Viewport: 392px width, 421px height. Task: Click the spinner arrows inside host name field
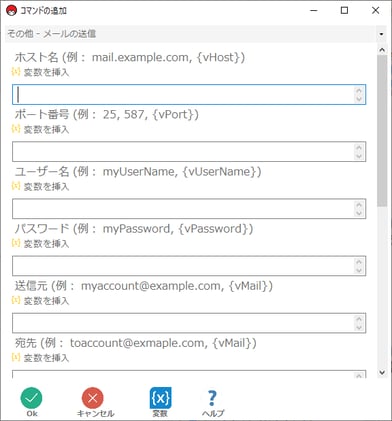(x=359, y=94)
